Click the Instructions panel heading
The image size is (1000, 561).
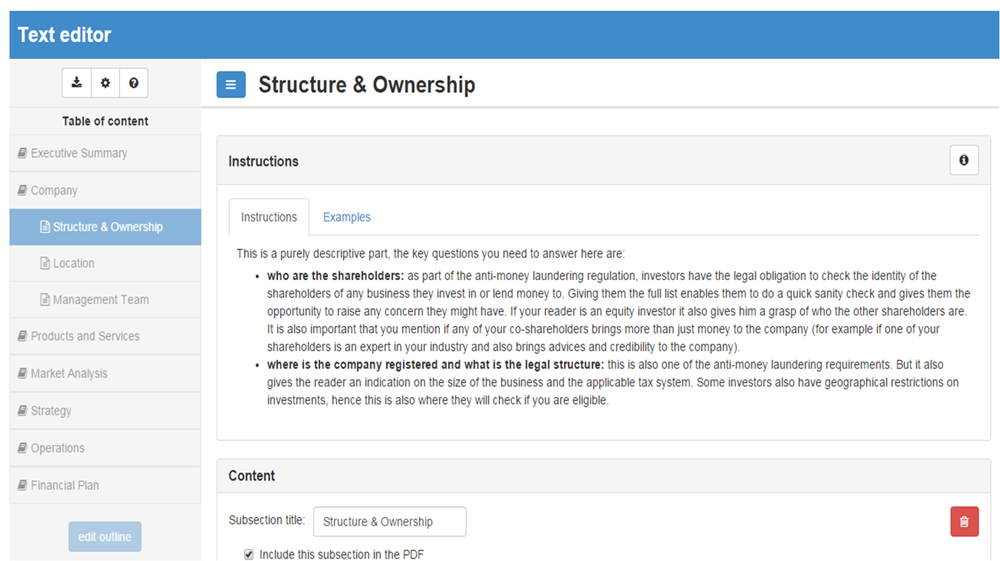[x=263, y=161]
